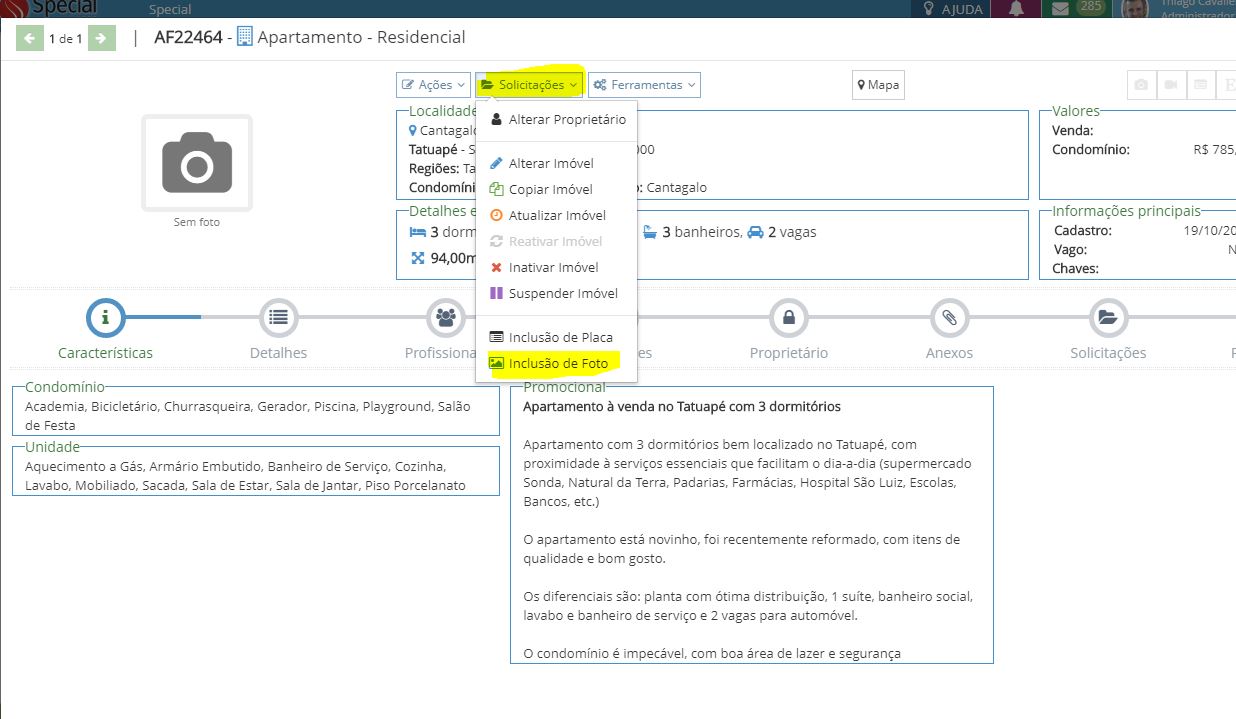Open the Solicitações dropdown menu
Image resolution: width=1236 pixels, height=719 pixels.
coord(528,84)
